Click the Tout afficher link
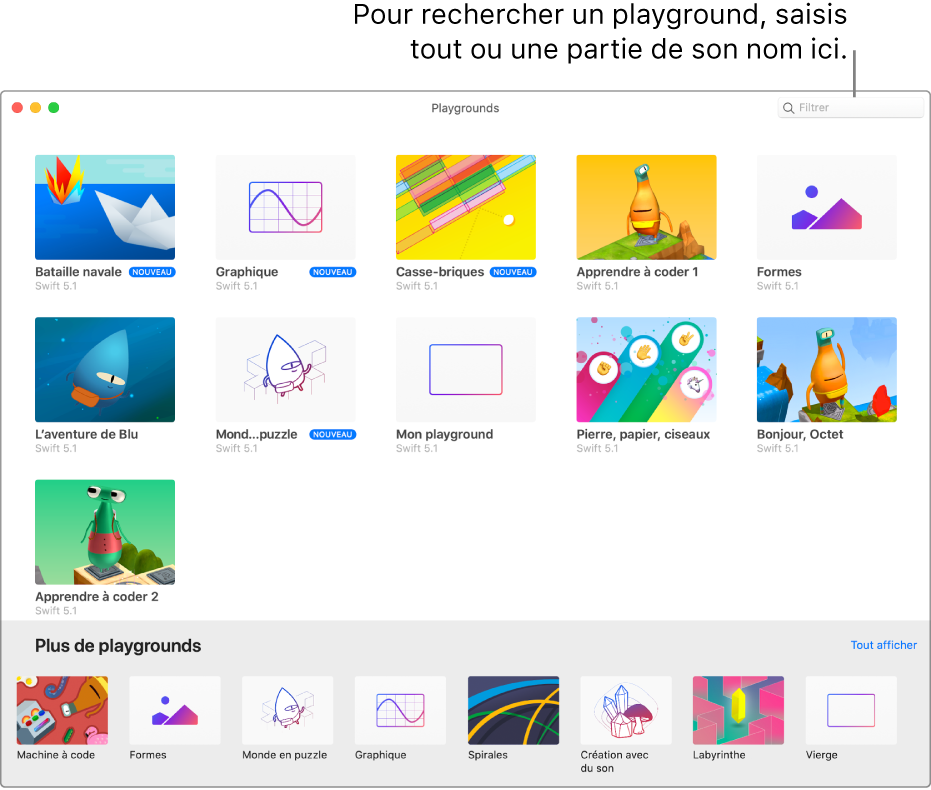 (884, 645)
